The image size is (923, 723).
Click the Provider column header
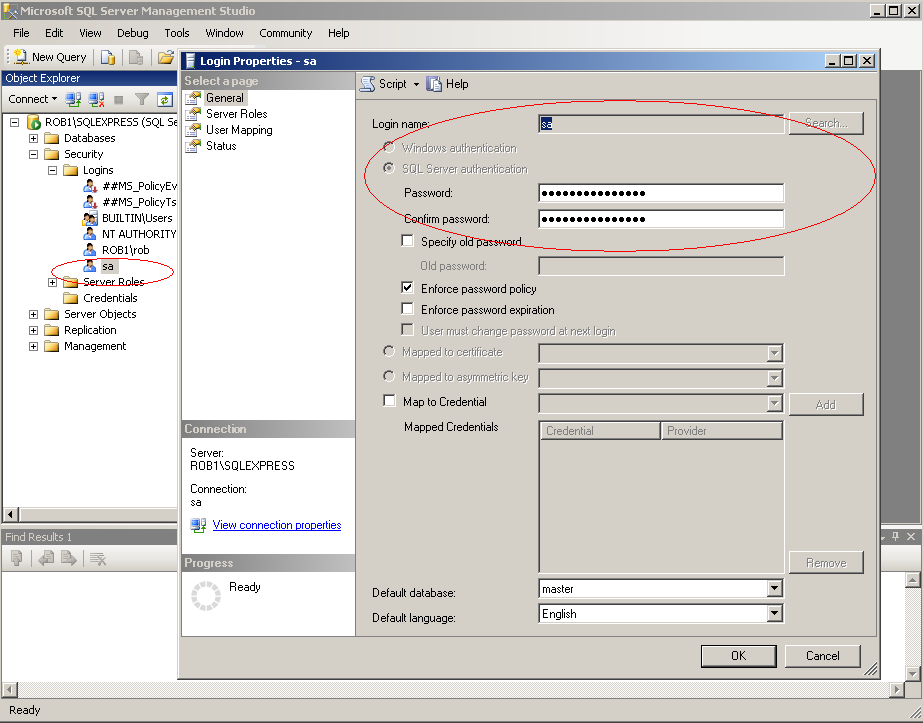pos(721,430)
